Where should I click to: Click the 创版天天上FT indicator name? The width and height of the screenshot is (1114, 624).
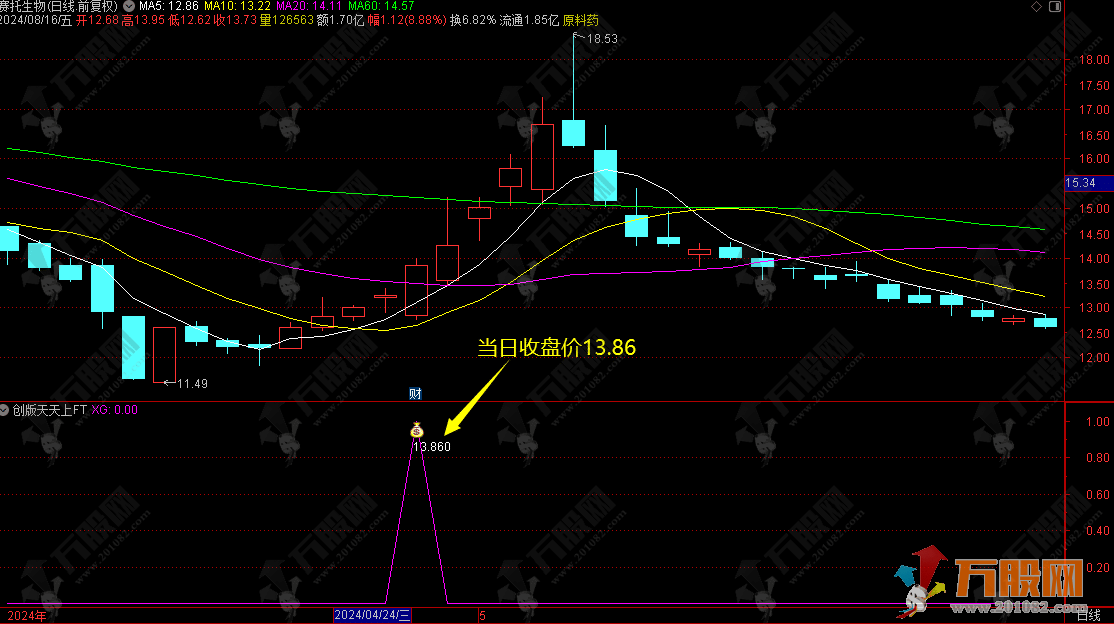50,410
